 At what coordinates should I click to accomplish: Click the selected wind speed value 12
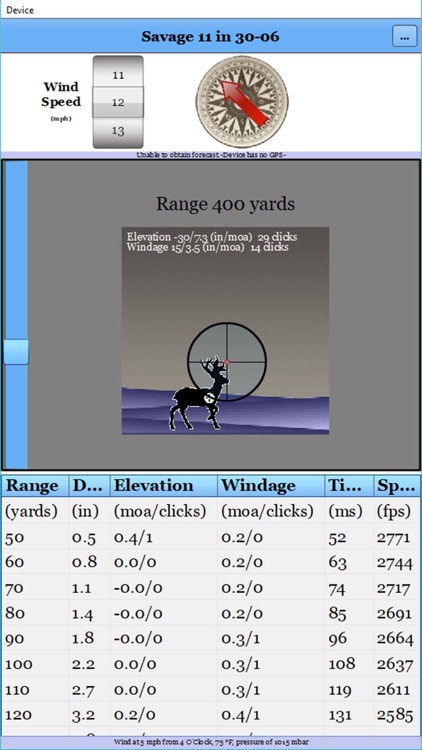point(118,102)
